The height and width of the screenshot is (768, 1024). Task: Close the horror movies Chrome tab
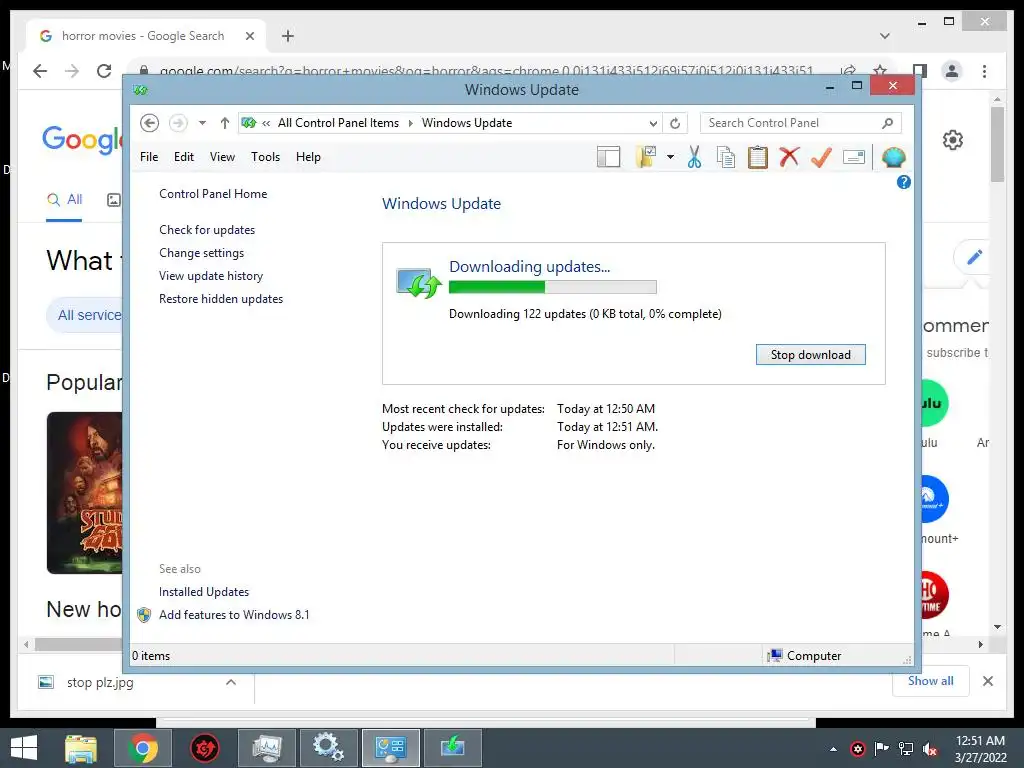pos(249,36)
